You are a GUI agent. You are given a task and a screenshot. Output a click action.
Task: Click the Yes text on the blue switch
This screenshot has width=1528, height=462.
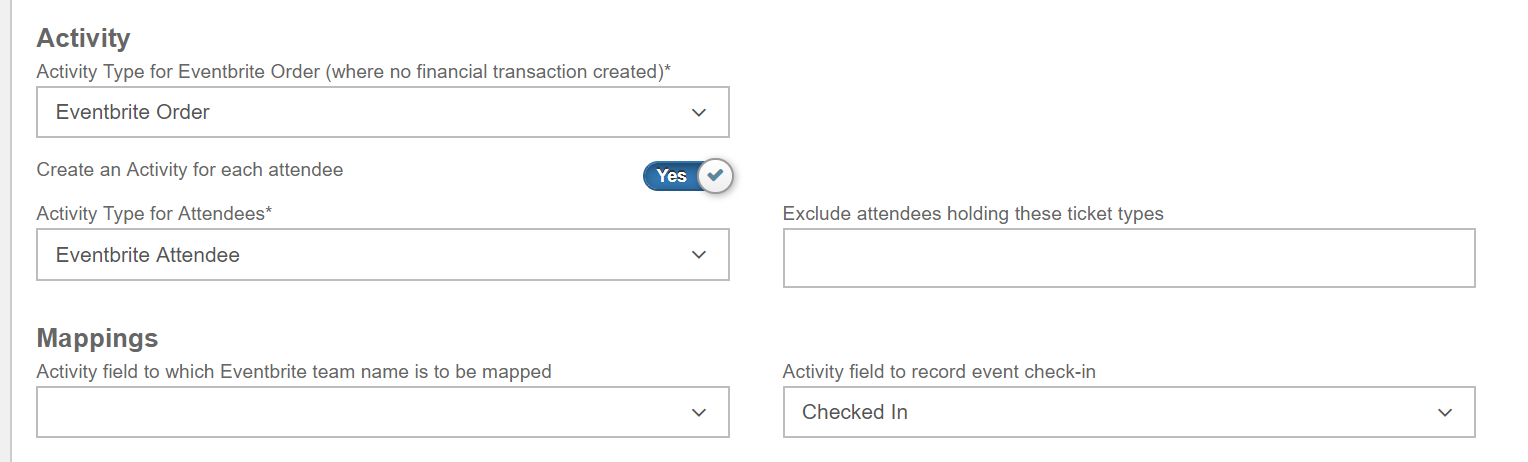[x=671, y=176]
